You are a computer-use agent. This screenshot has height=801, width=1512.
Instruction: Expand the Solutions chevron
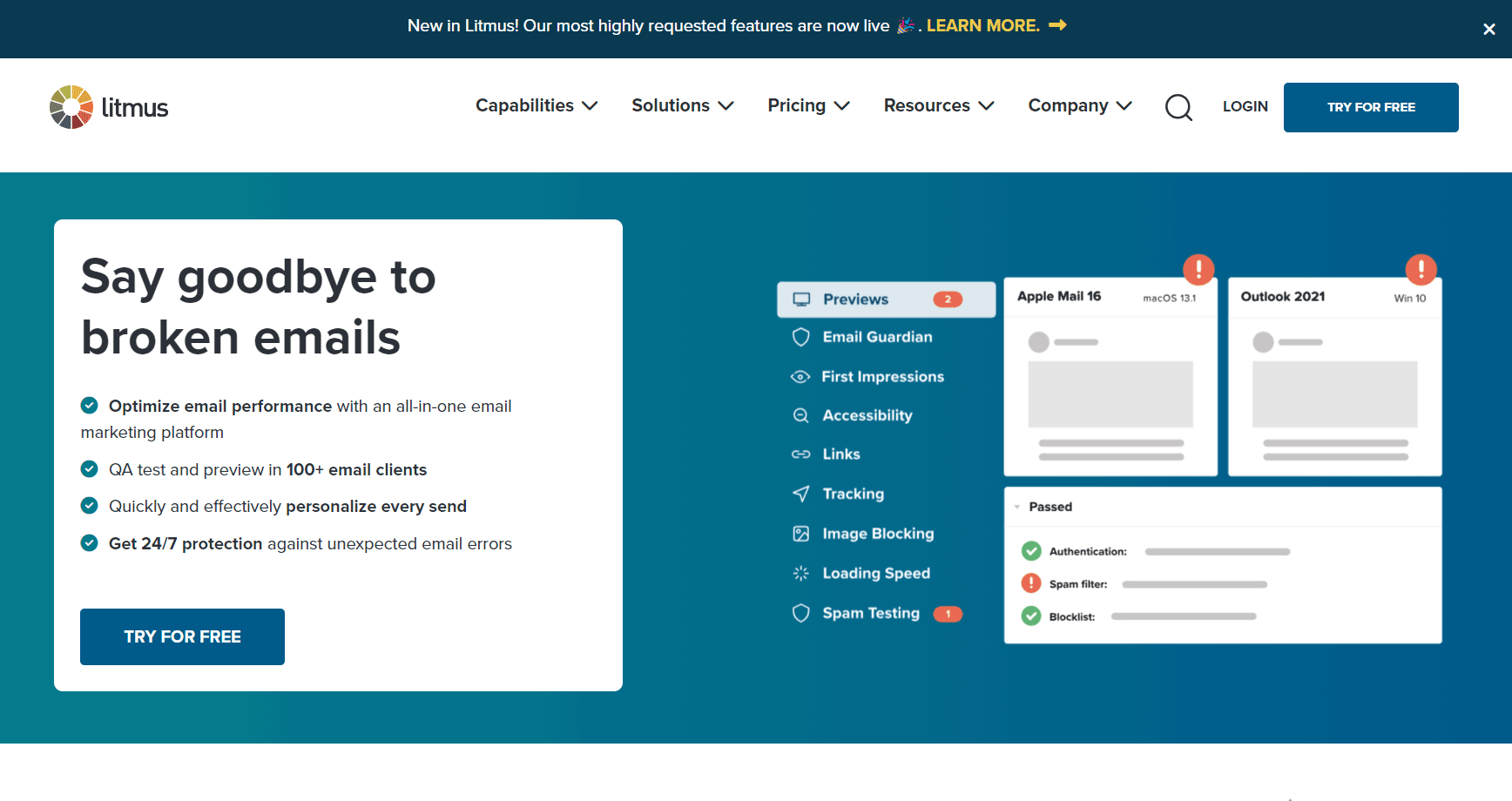pos(726,106)
